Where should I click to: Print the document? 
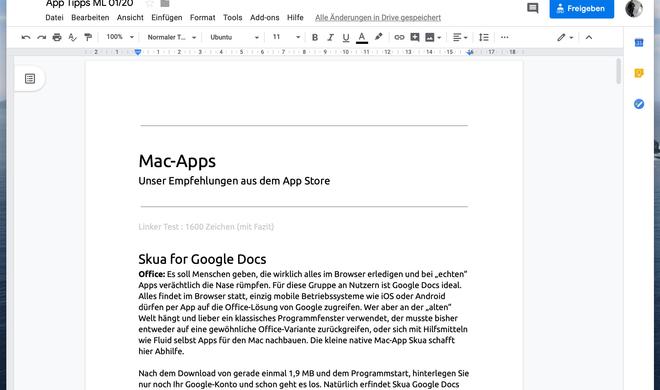pyautogui.click(x=57, y=37)
